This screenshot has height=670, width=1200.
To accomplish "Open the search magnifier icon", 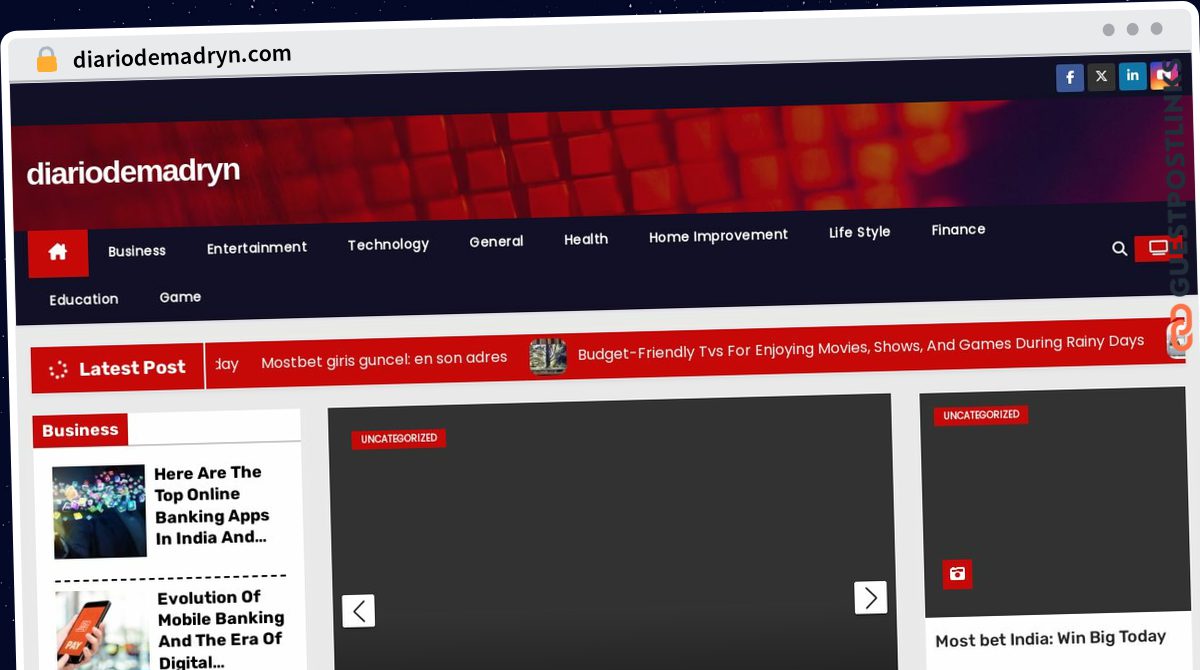I will (1120, 248).
